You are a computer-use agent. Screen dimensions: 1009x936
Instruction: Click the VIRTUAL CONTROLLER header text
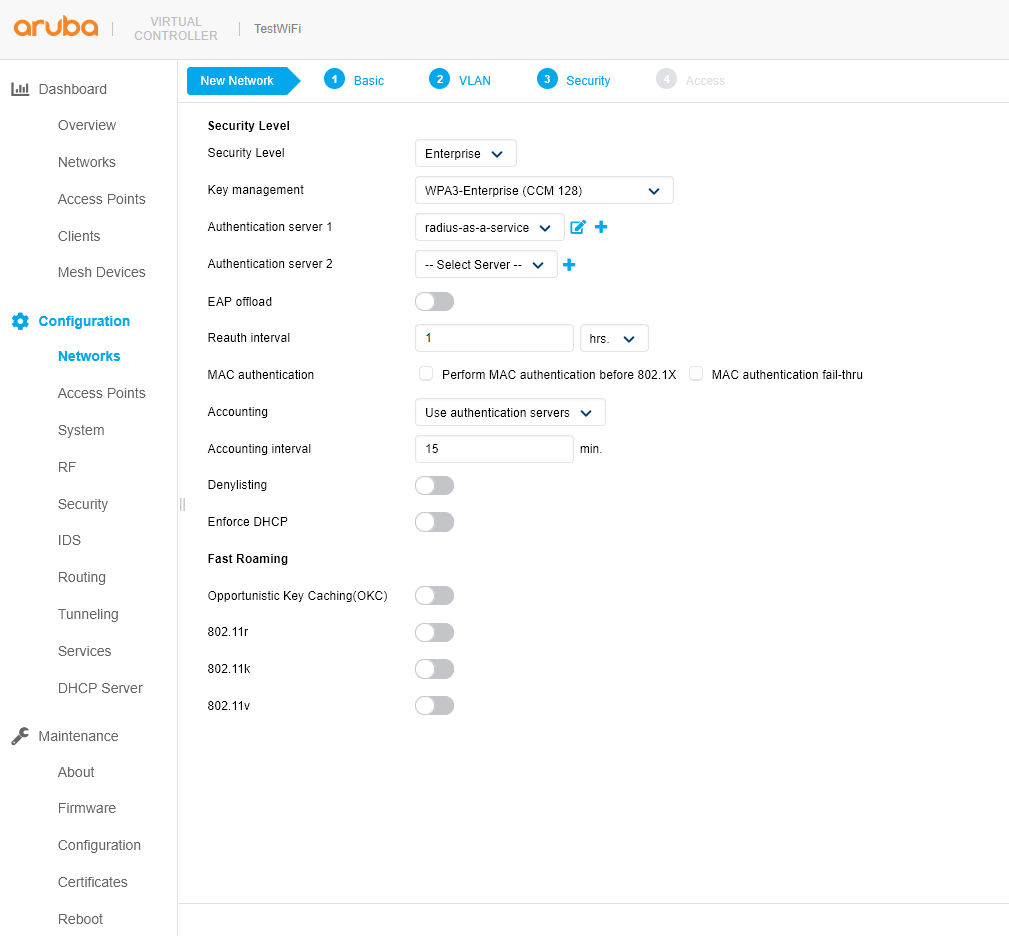coord(176,28)
